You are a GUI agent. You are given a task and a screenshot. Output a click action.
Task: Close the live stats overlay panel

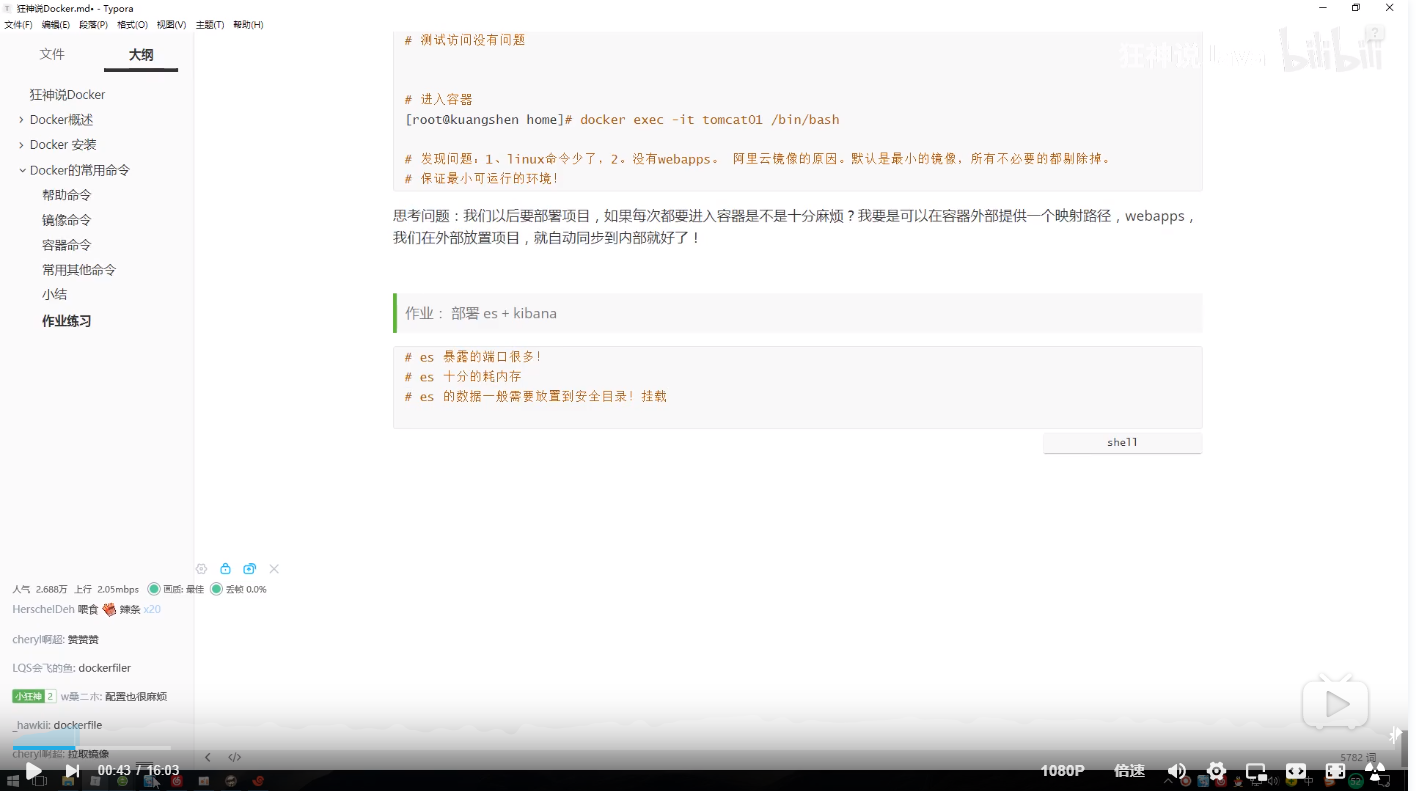tap(274, 569)
